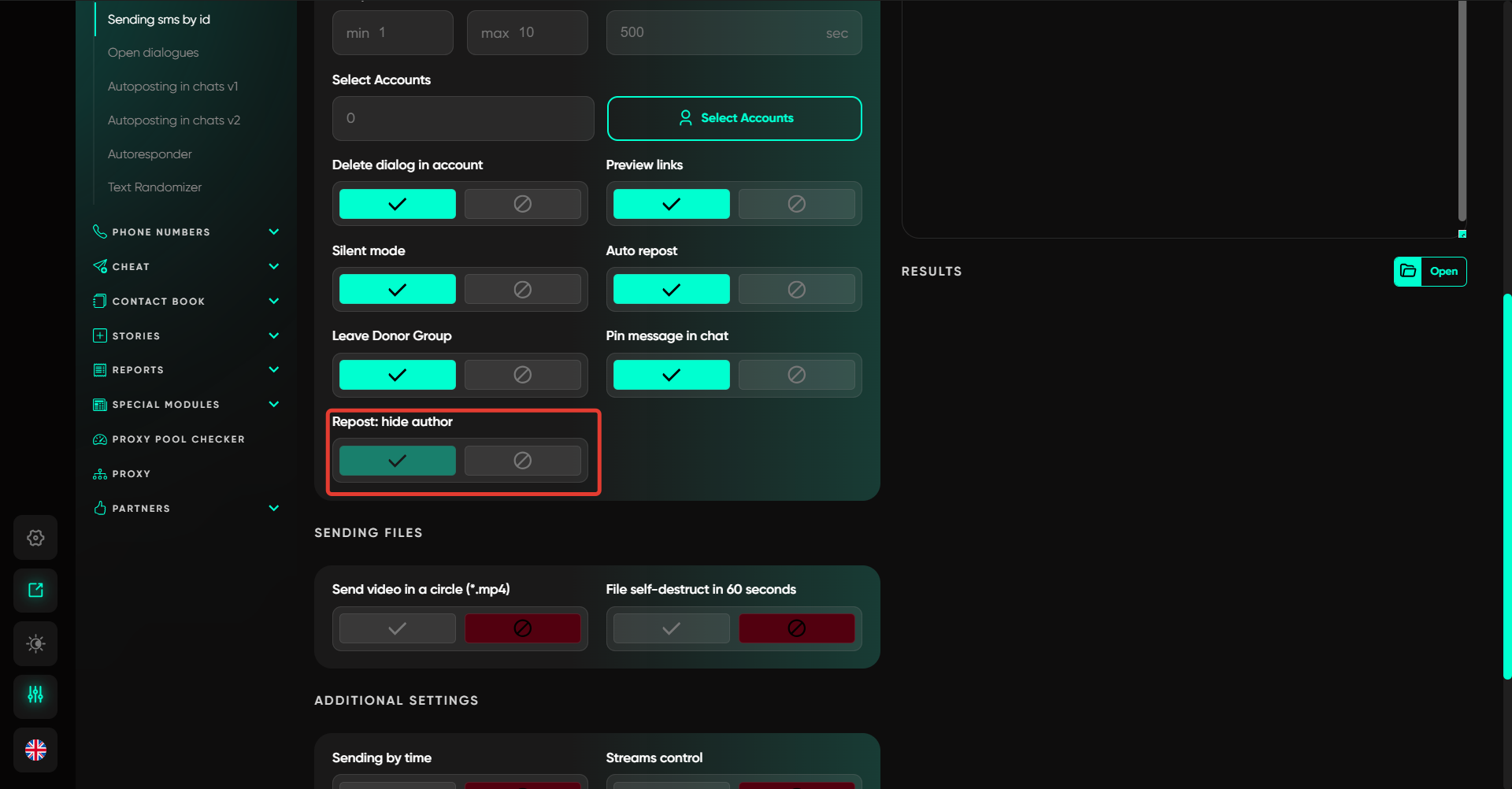Toggle the brightness theme icon
The image size is (1512, 789).
[x=35, y=644]
